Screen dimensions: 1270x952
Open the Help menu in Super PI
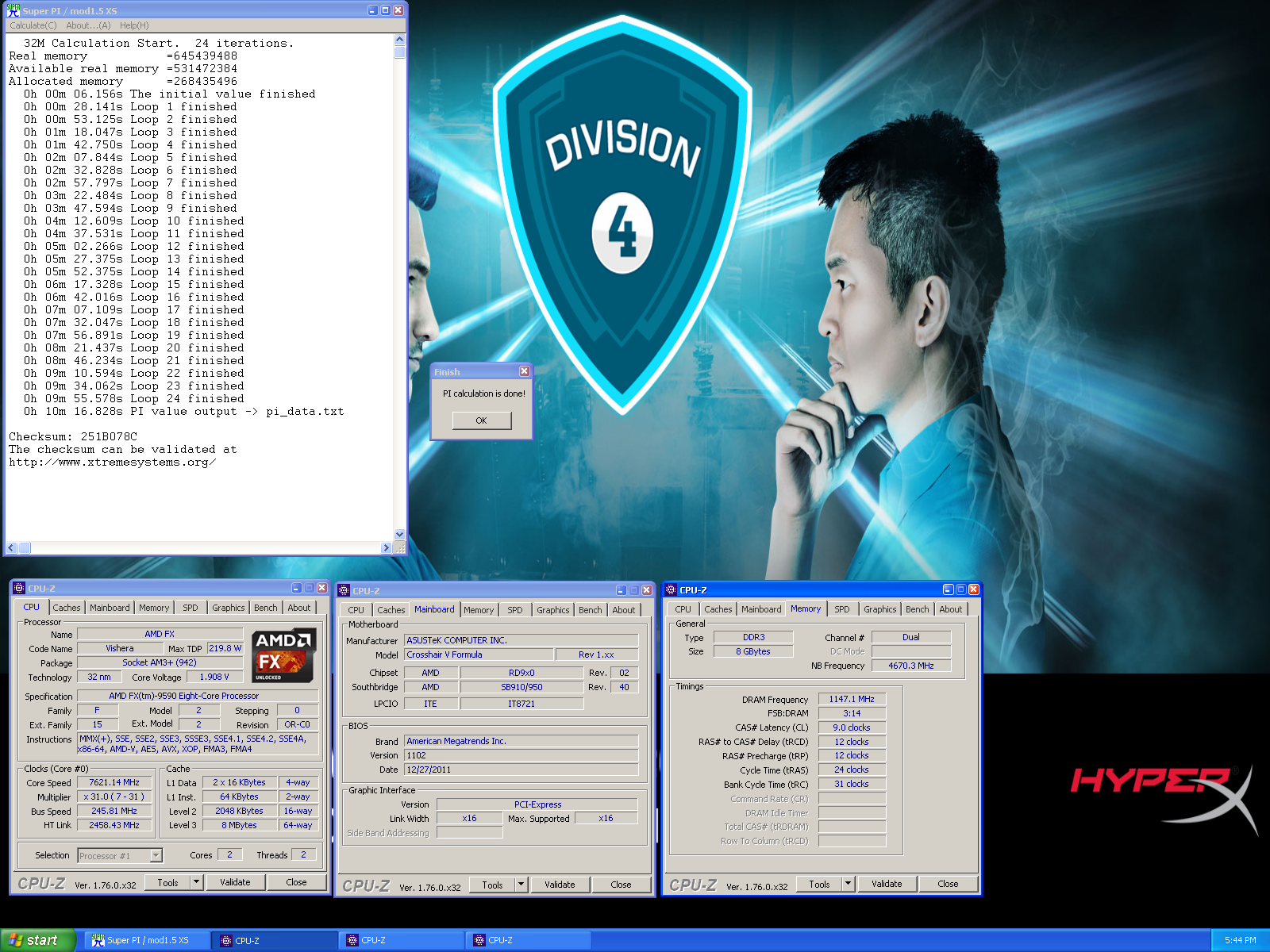[134, 25]
